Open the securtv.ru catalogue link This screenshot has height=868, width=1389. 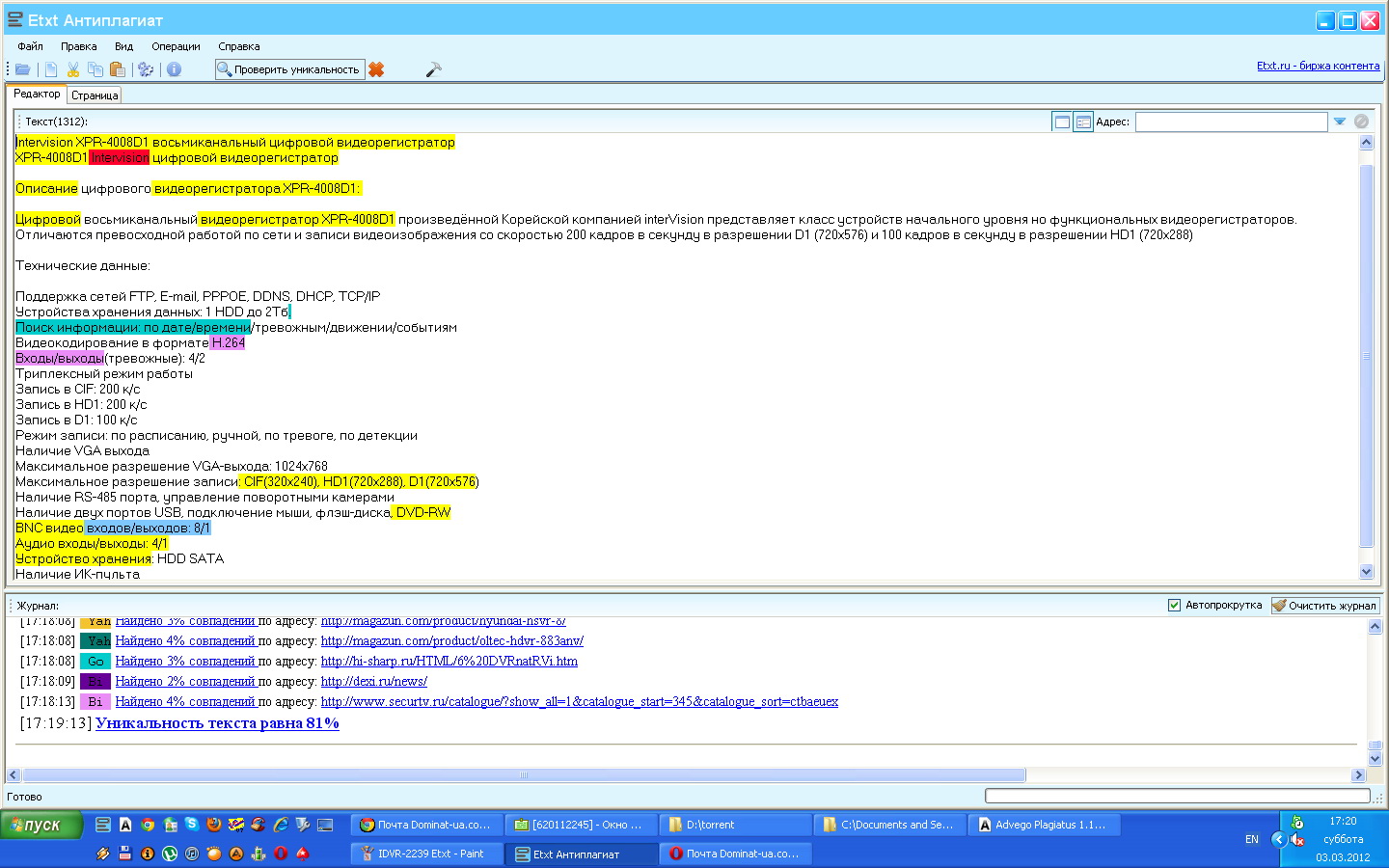(580, 701)
